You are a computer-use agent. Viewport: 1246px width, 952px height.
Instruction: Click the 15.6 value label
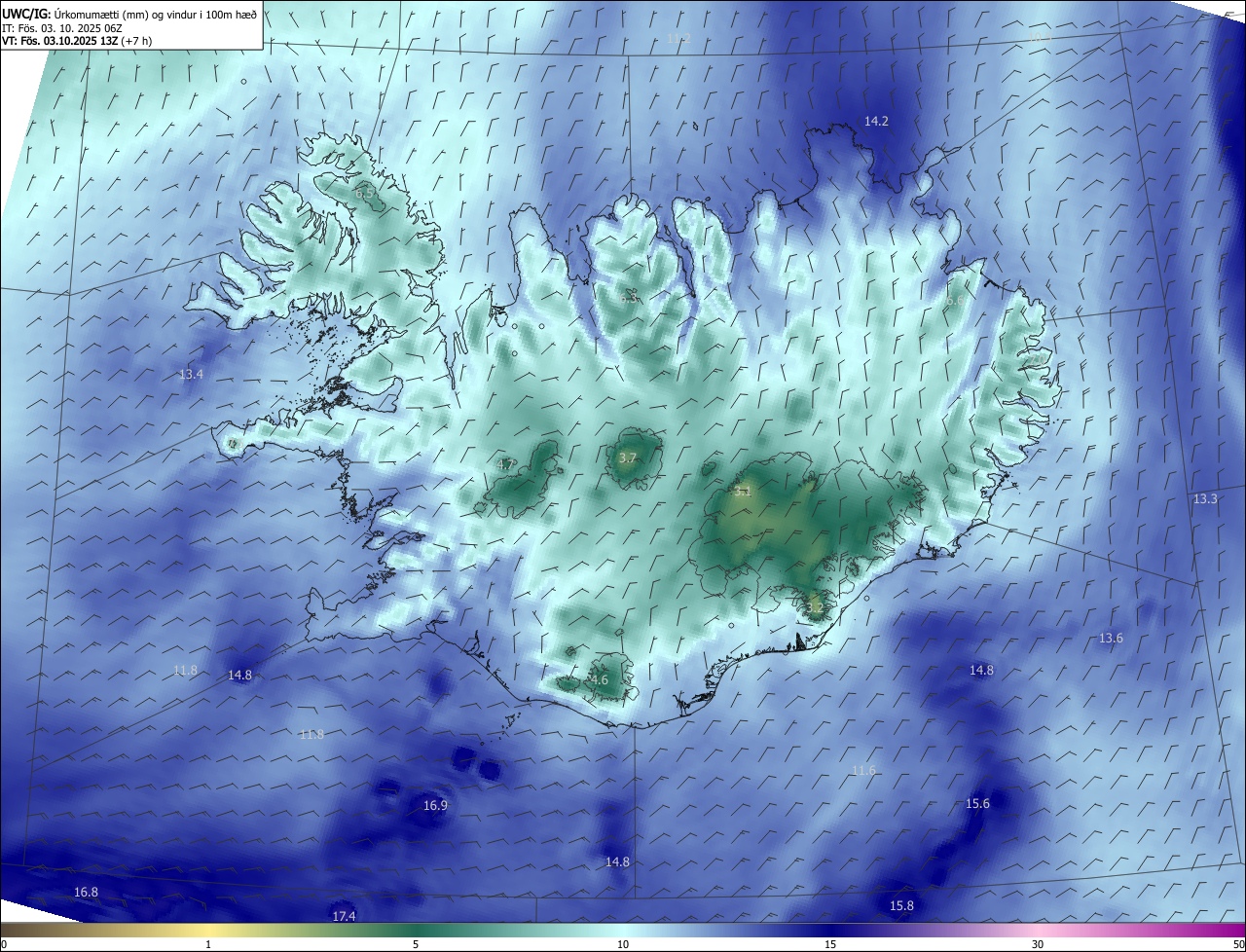point(977,804)
